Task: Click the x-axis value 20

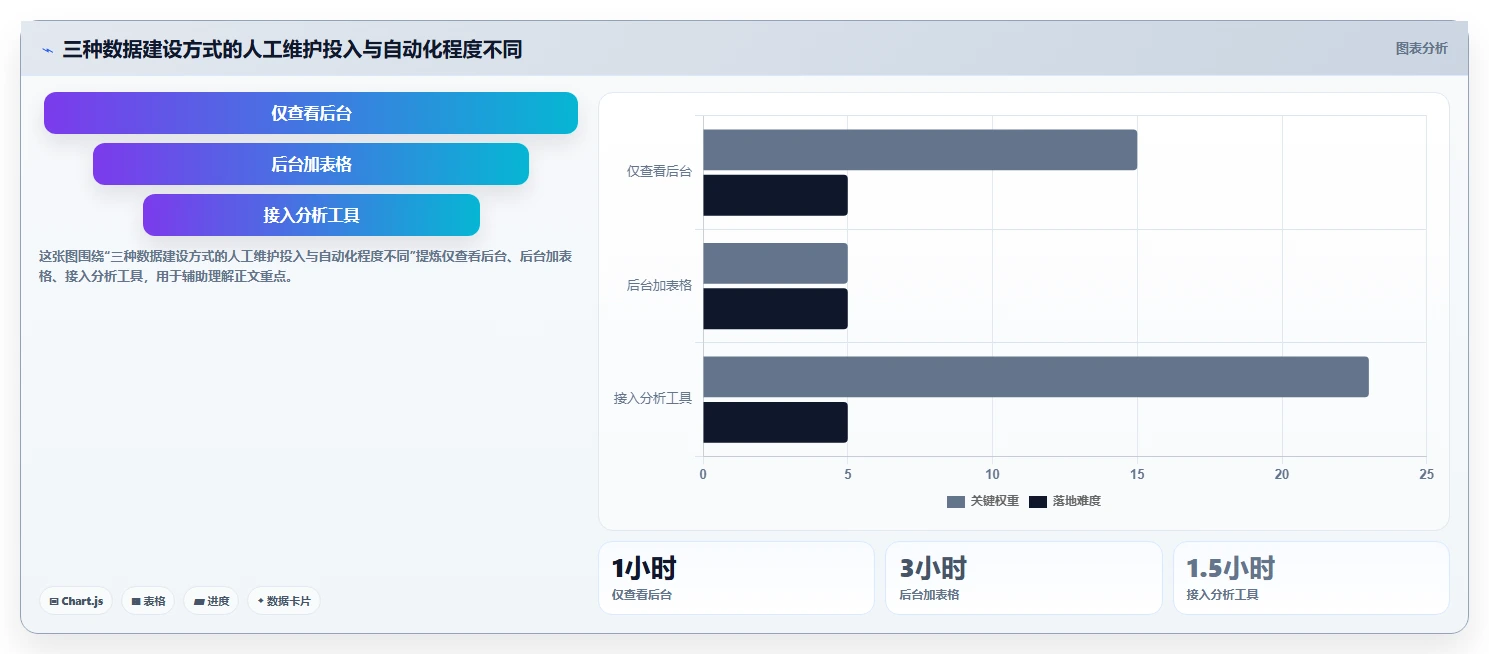Action: pyautogui.click(x=1282, y=475)
